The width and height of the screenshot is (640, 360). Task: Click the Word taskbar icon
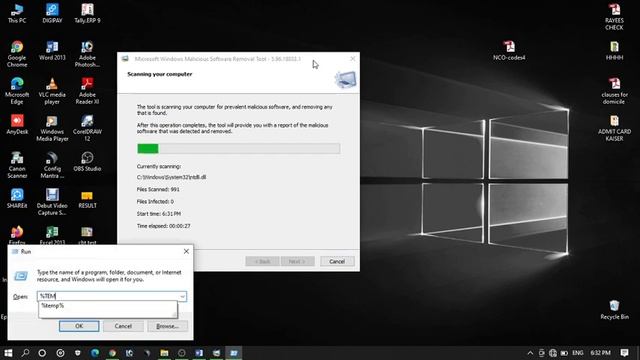coord(199,353)
